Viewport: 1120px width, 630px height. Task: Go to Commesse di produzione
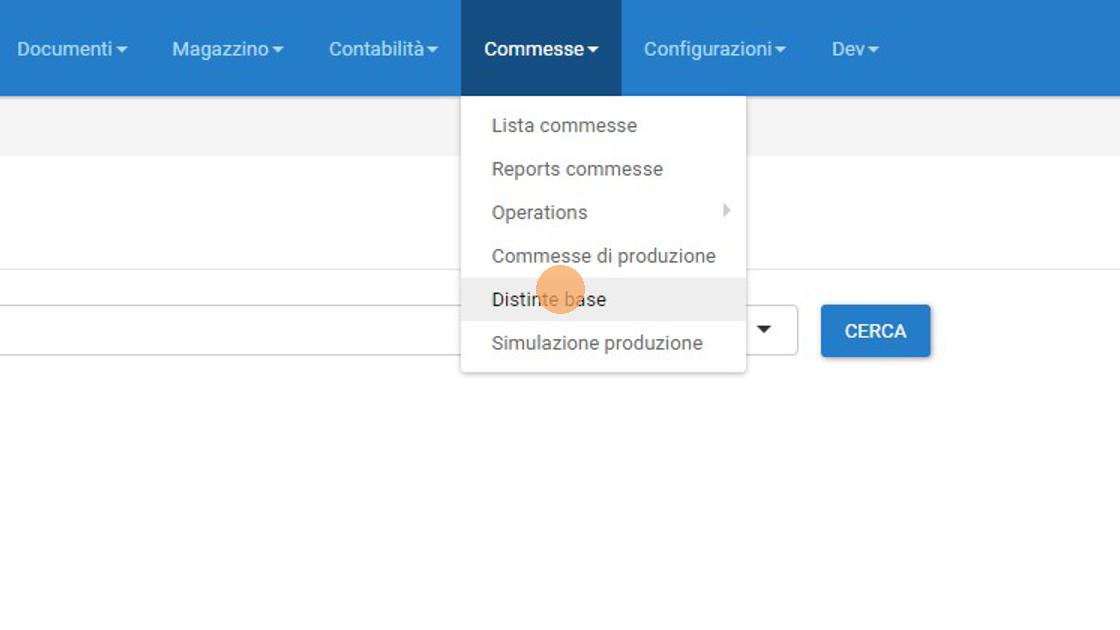click(x=603, y=256)
